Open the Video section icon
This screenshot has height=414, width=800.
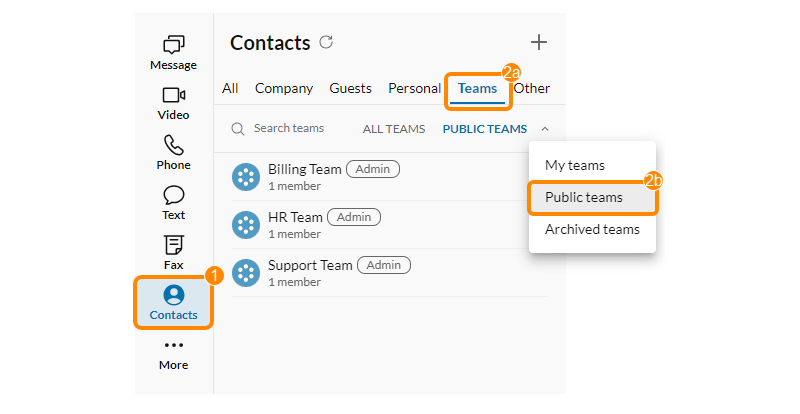point(173,95)
